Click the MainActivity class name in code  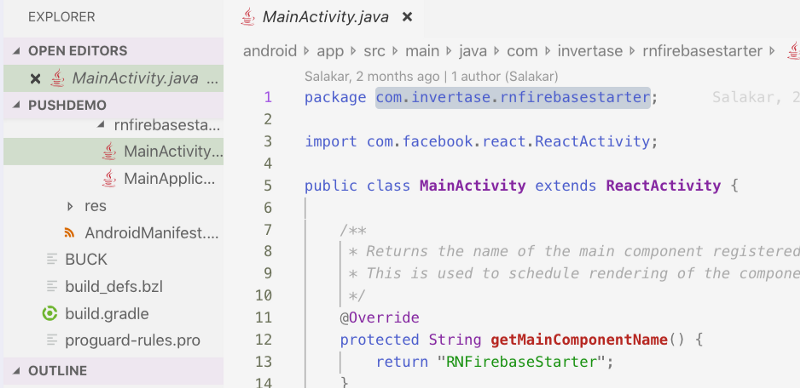tap(472, 186)
